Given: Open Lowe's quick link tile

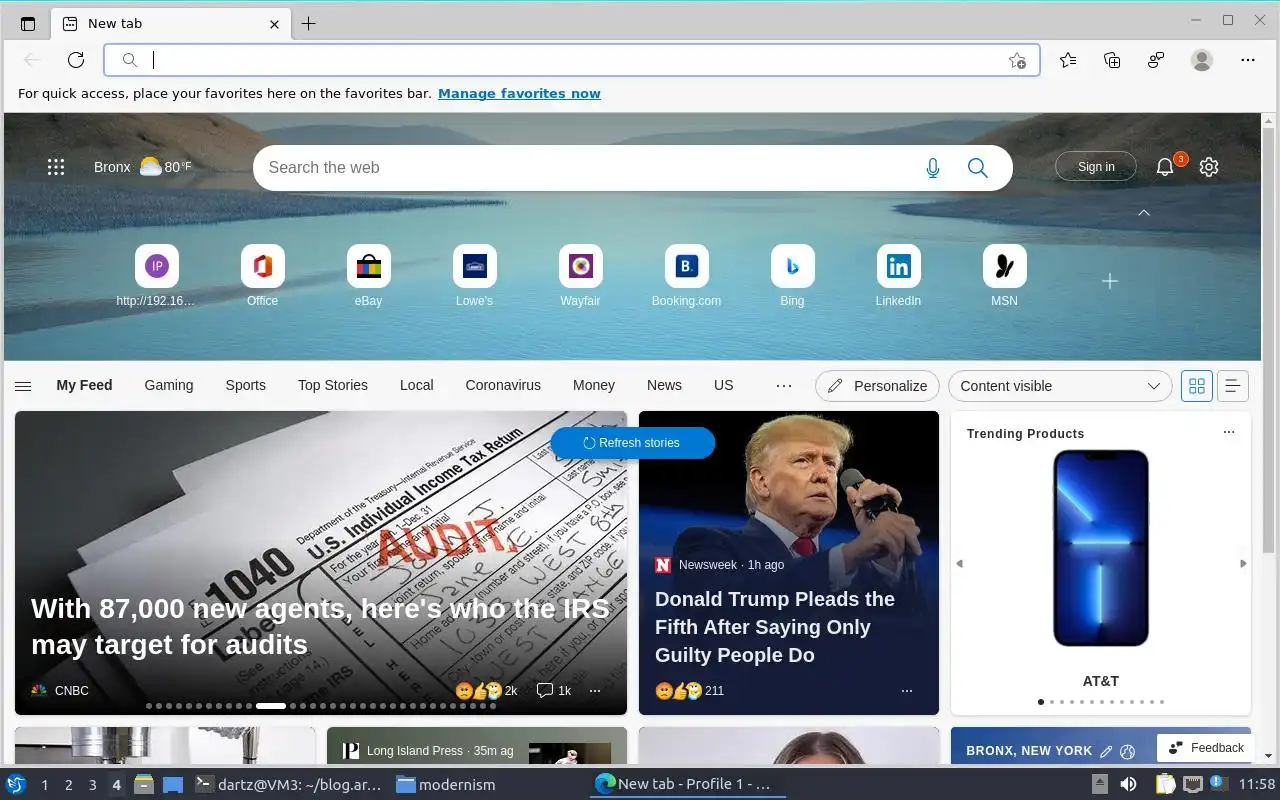Looking at the screenshot, I should pyautogui.click(x=475, y=276).
